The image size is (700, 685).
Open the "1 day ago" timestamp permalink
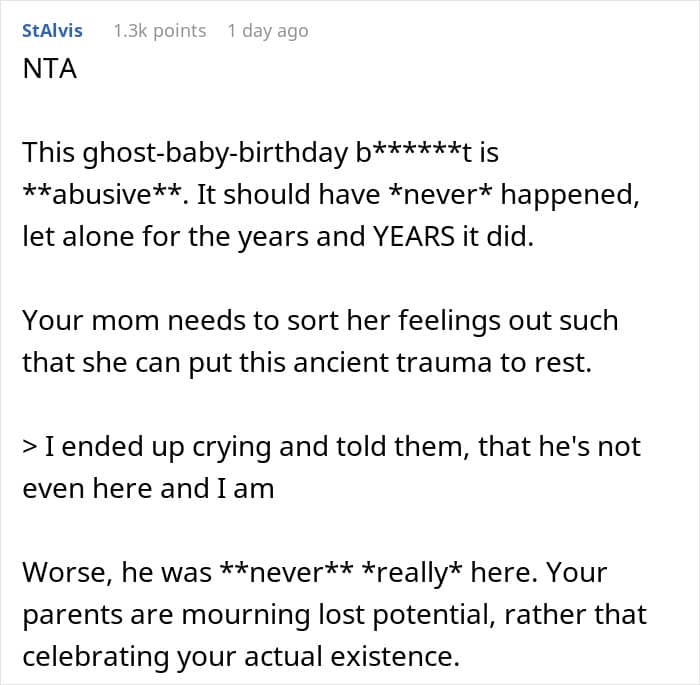(268, 31)
